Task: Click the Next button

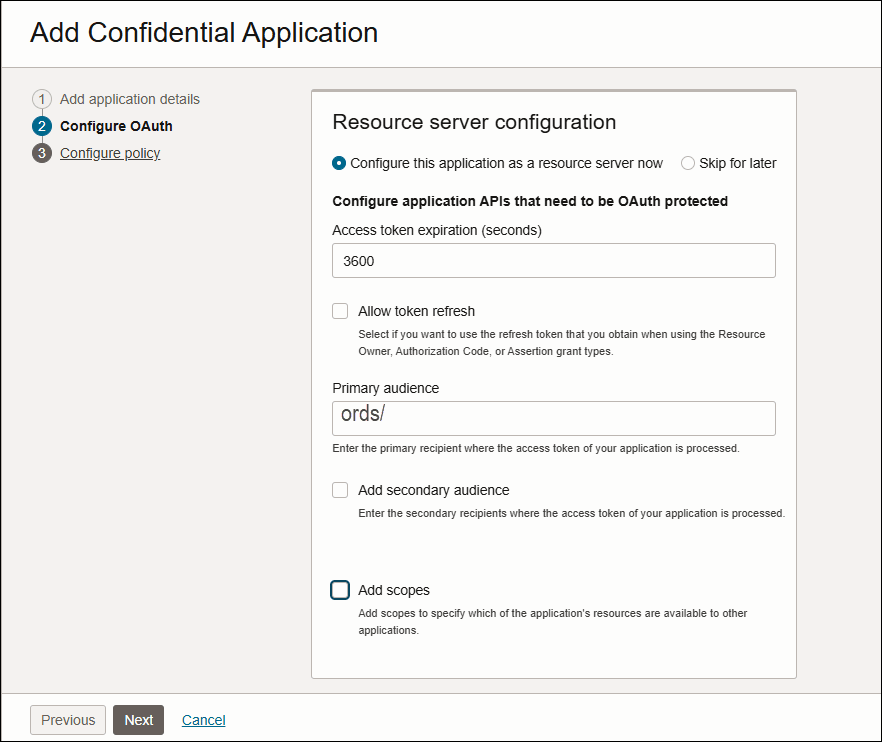Action: point(138,720)
